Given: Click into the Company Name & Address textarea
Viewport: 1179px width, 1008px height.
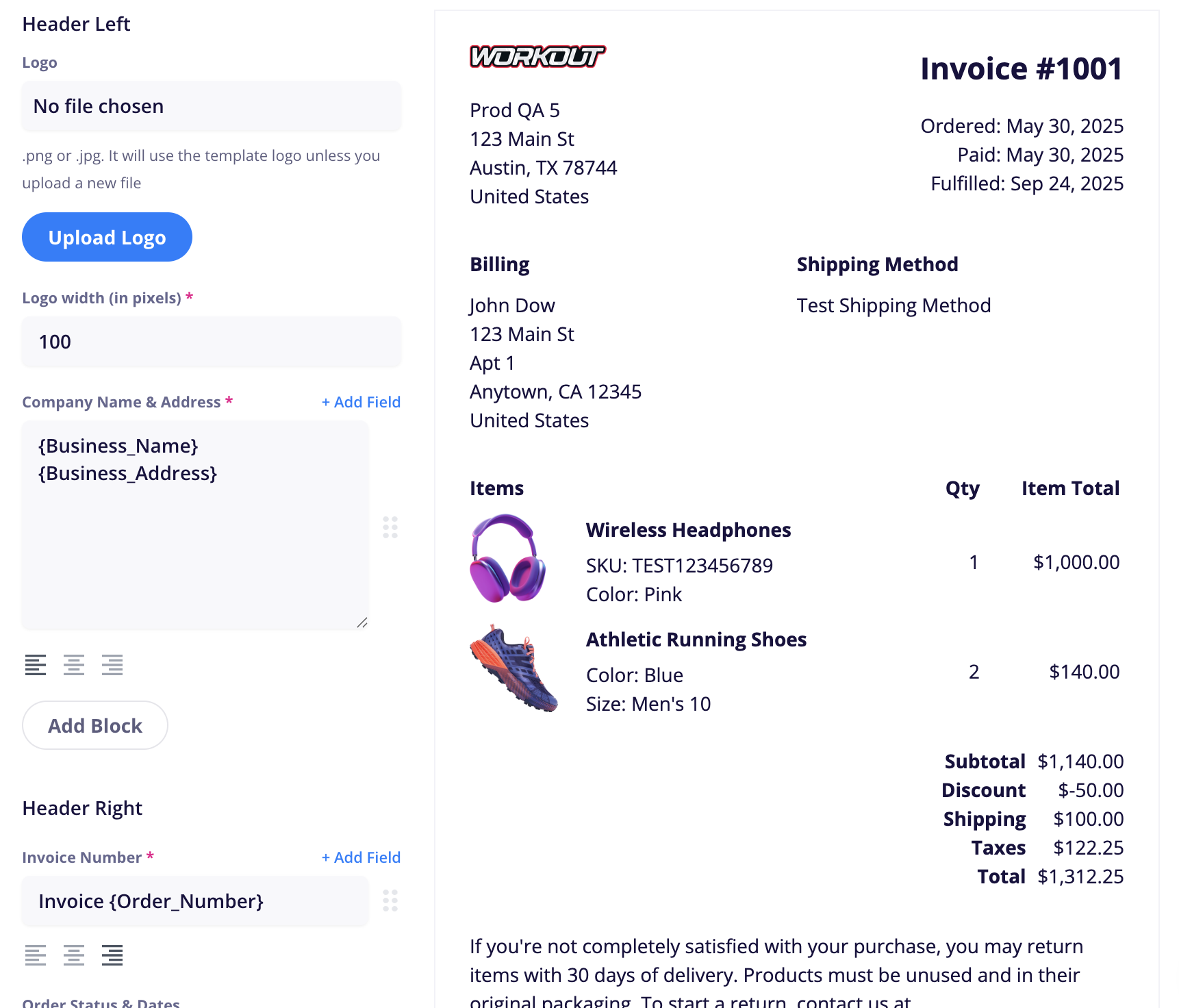Looking at the screenshot, I should point(195,525).
